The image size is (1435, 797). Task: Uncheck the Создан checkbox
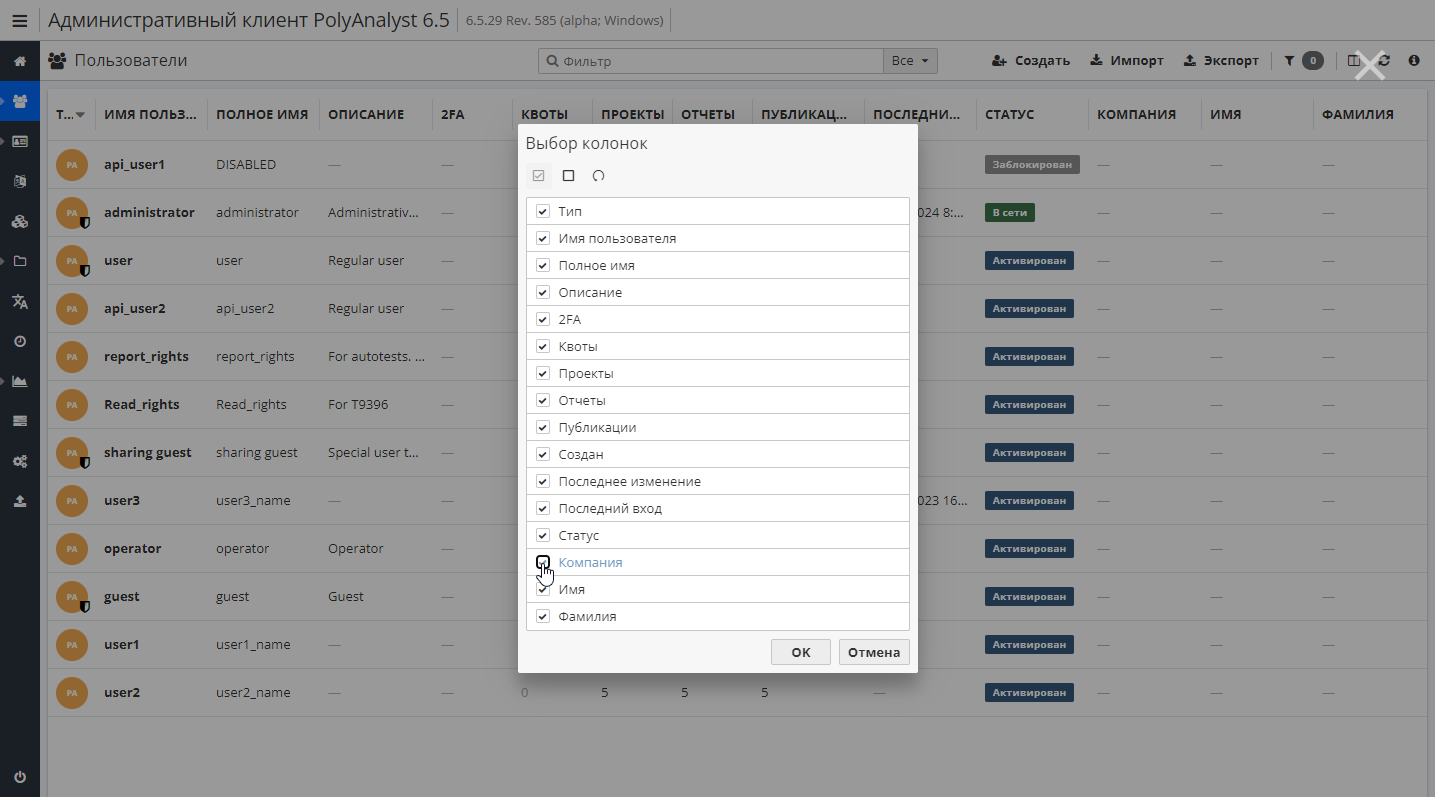(x=543, y=454)
